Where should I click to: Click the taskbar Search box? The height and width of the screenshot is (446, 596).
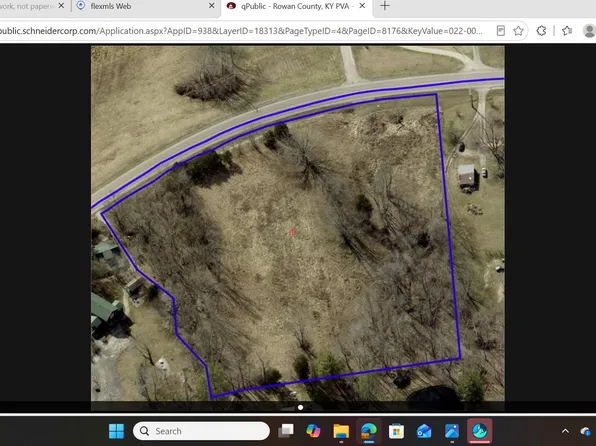(201, 431)
